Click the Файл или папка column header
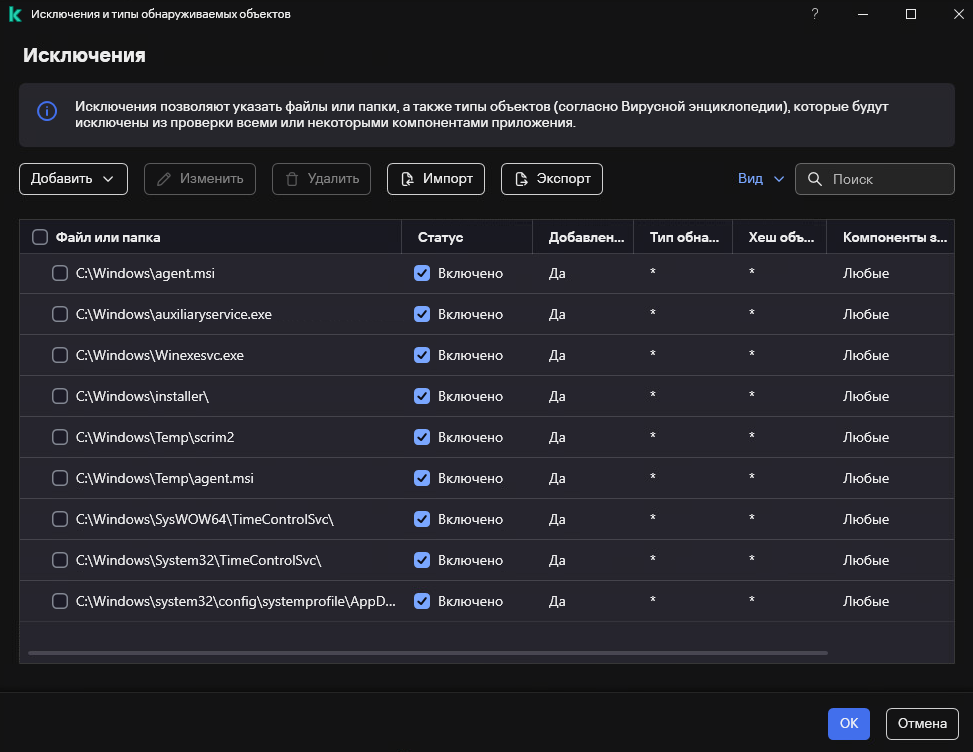Screen dimensions: 973x752 coord(108,237)
